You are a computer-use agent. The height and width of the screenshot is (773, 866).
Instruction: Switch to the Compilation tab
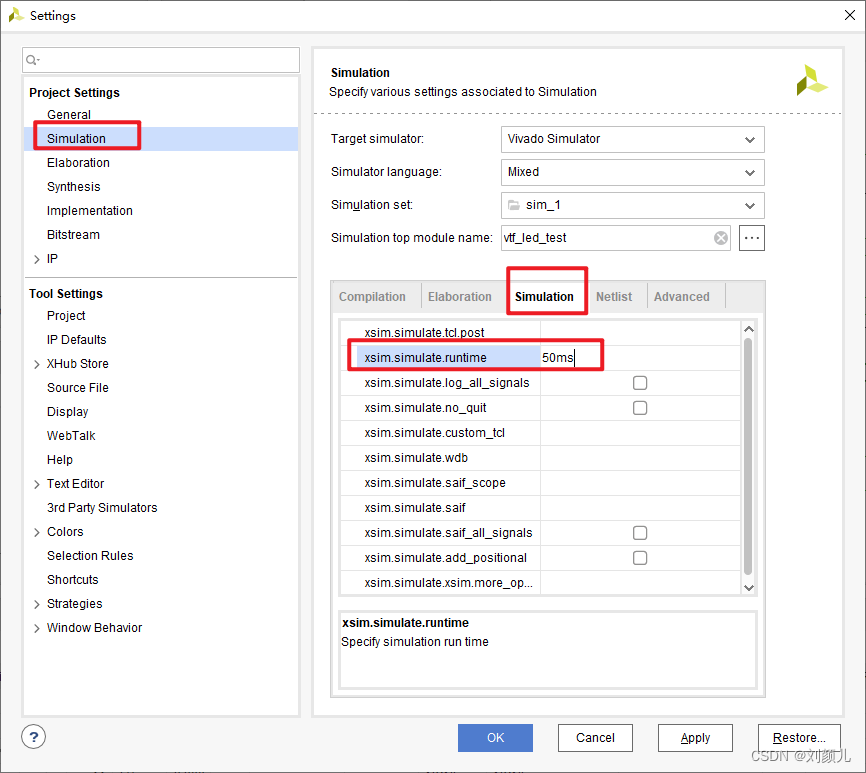coord(372,297)
